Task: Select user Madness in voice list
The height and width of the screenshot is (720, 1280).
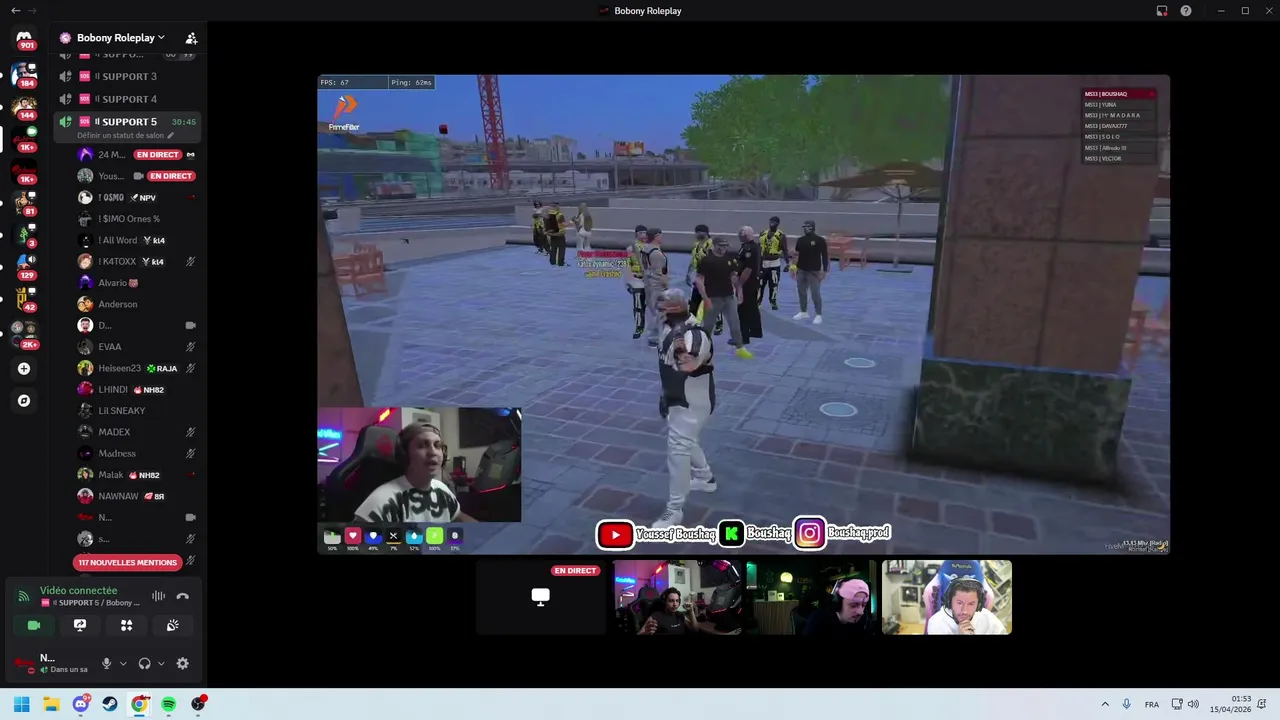Action: tap(137, 453)
